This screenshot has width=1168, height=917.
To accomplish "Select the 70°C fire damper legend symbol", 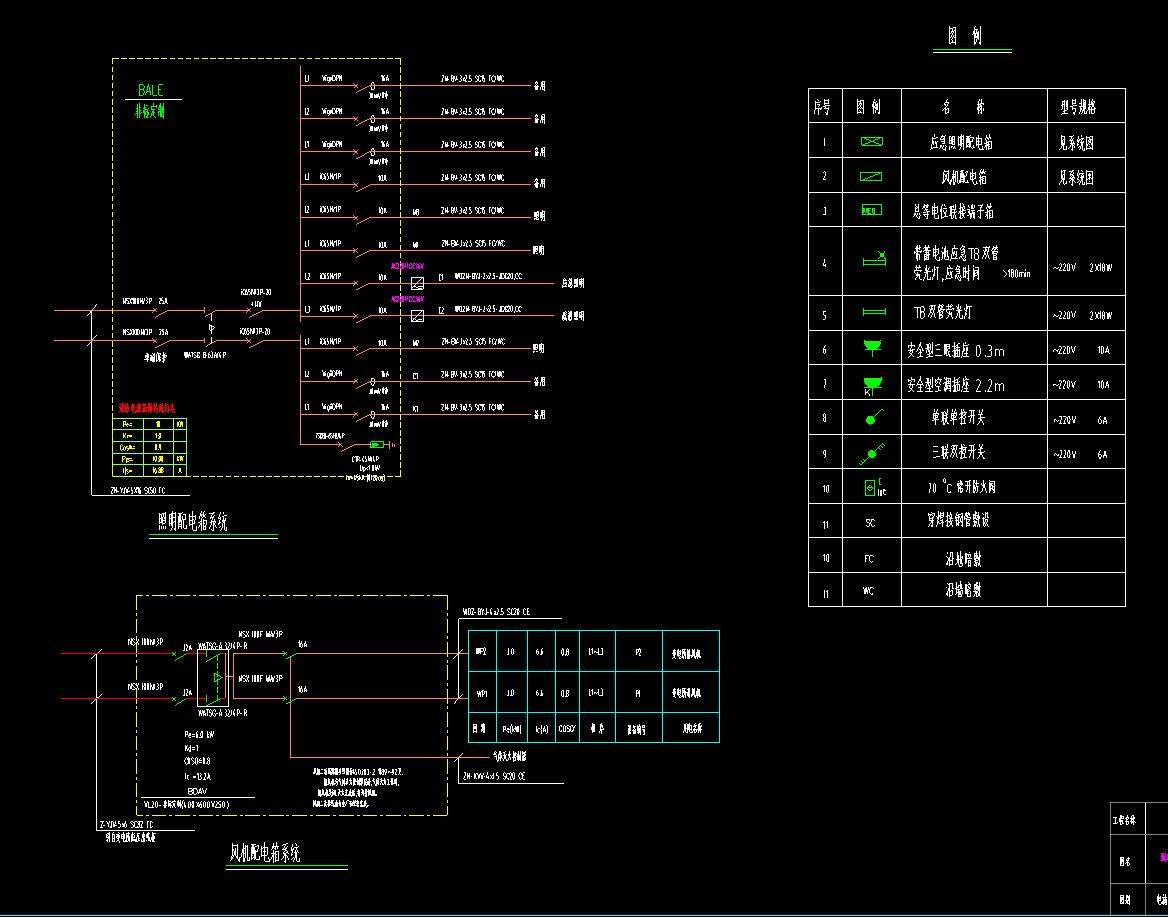I will [x=871, y=489].
